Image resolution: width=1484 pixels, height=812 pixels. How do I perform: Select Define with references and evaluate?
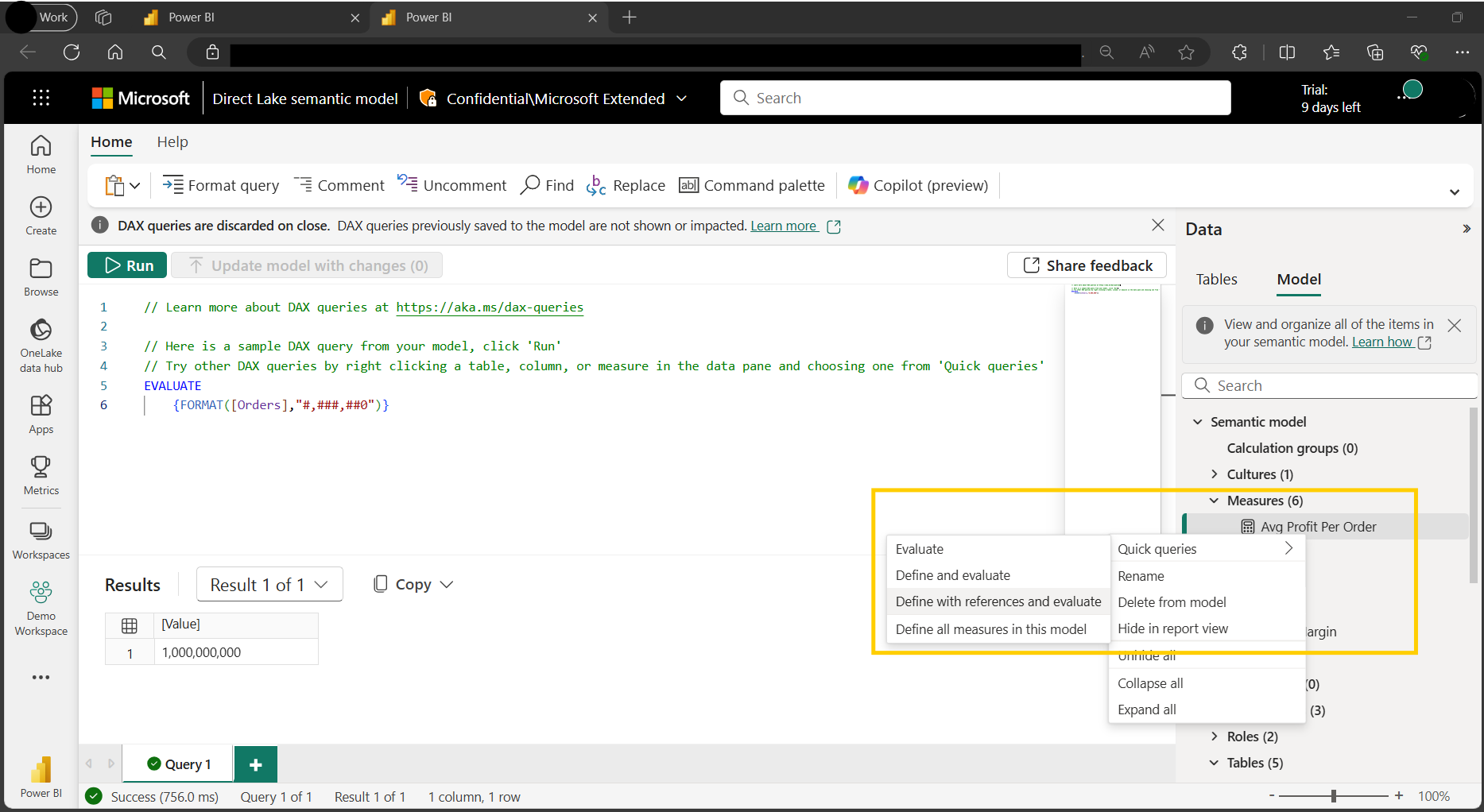coord(998,602)
